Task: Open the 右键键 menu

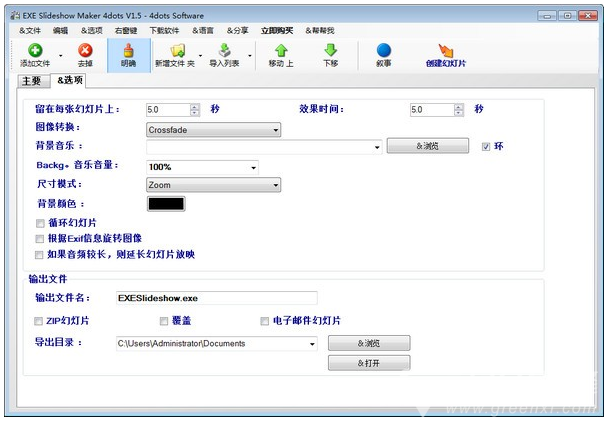Action: click(126, 31)
